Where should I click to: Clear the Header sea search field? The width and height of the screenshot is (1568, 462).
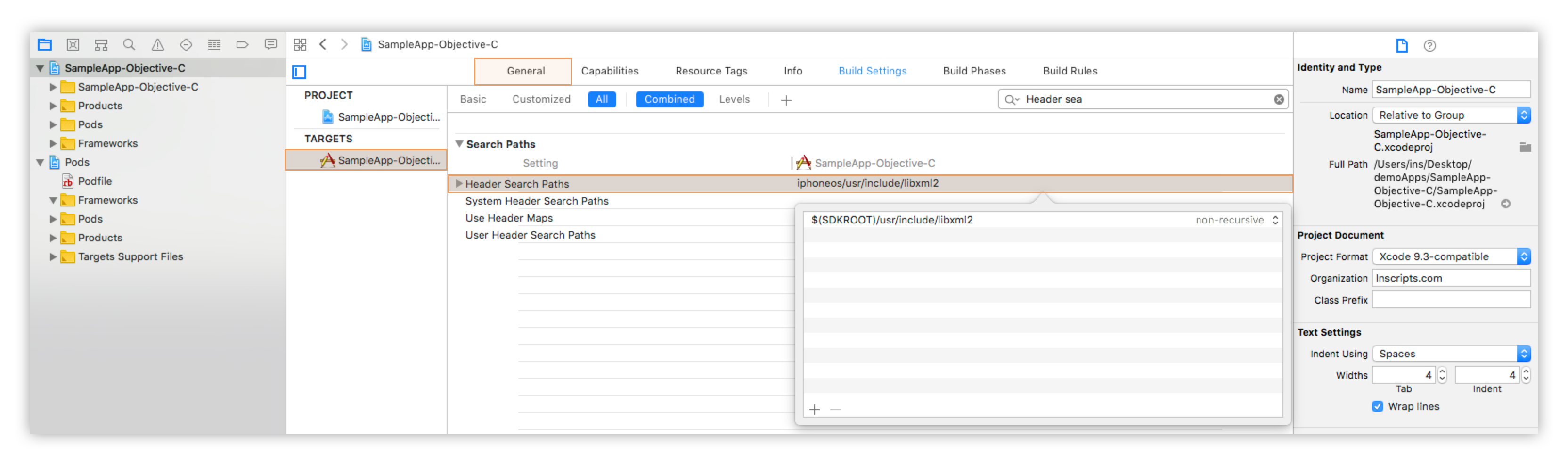(x=1279, y=99)
